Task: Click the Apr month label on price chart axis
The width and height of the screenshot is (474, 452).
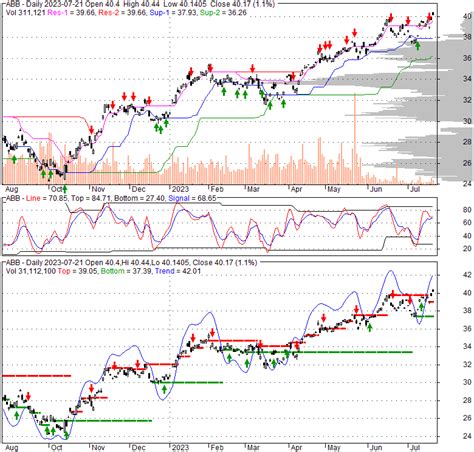Action: 296,189
